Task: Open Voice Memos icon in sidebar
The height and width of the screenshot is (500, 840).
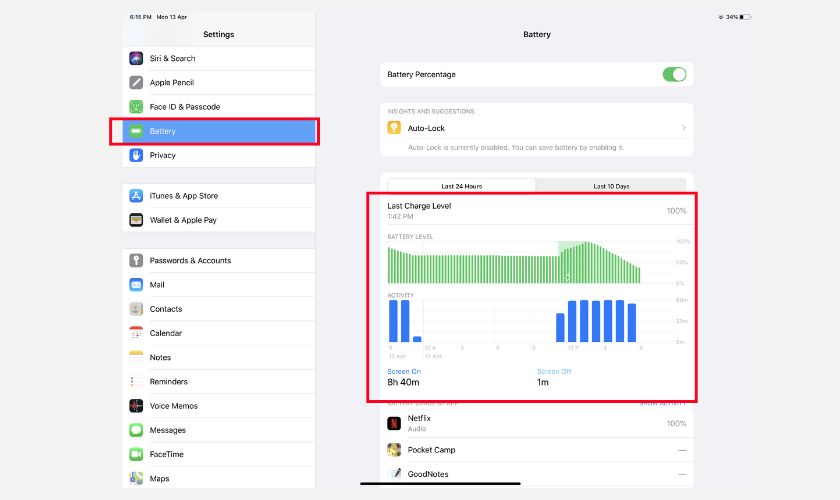Action: pos(136,406)
